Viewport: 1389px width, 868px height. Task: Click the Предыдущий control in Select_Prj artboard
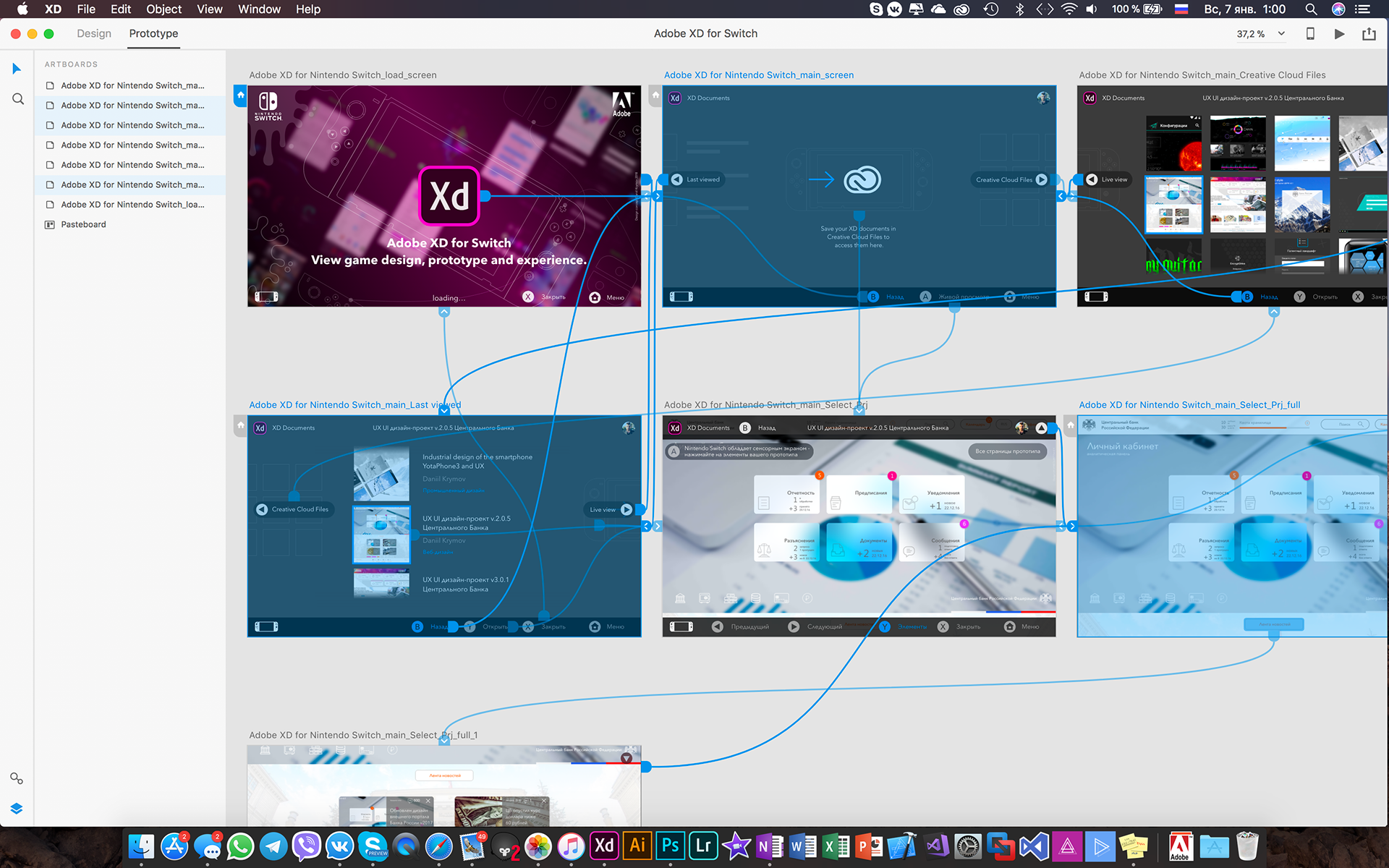coord(741,626)
